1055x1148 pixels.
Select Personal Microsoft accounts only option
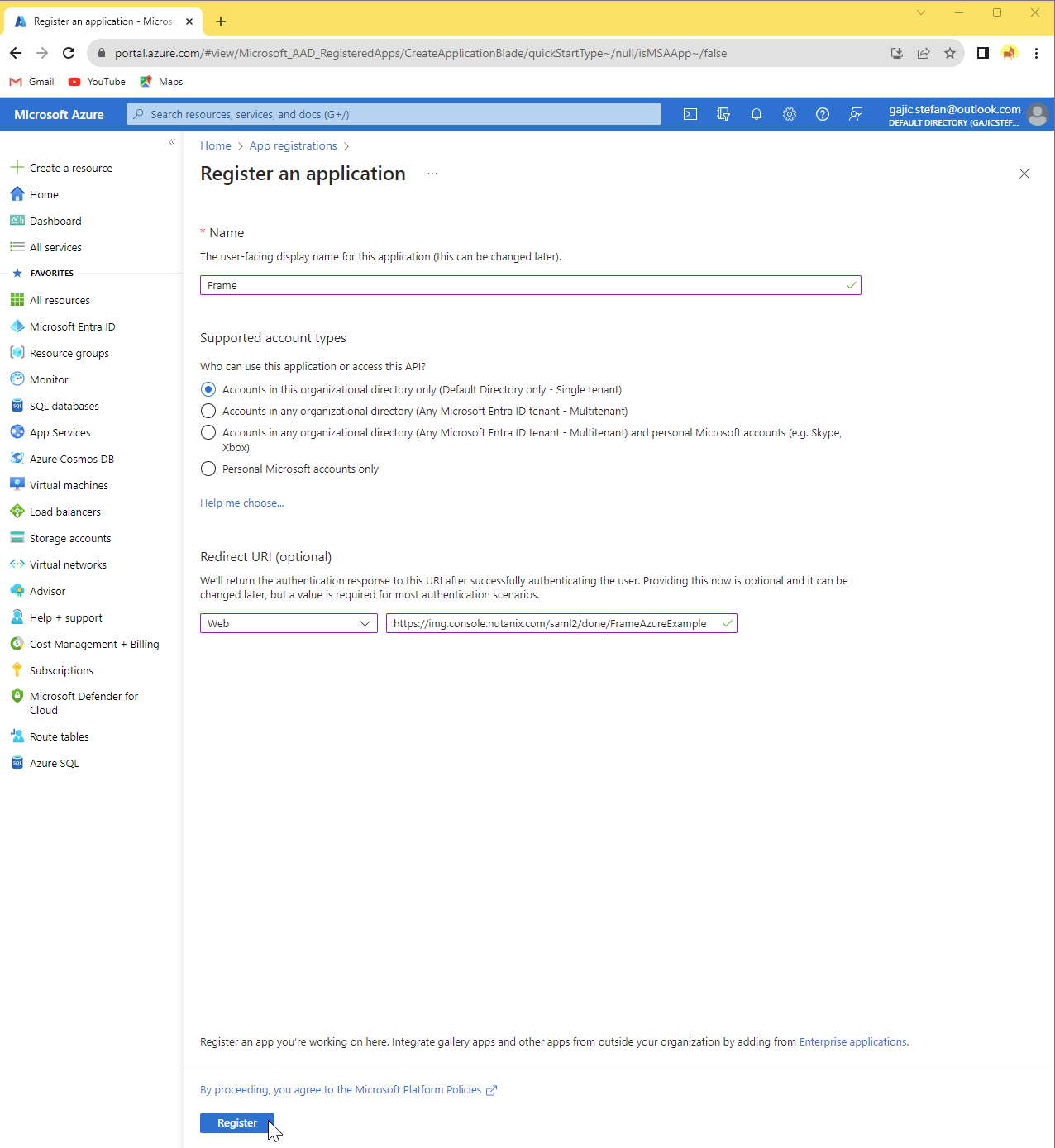coord(208,469)
